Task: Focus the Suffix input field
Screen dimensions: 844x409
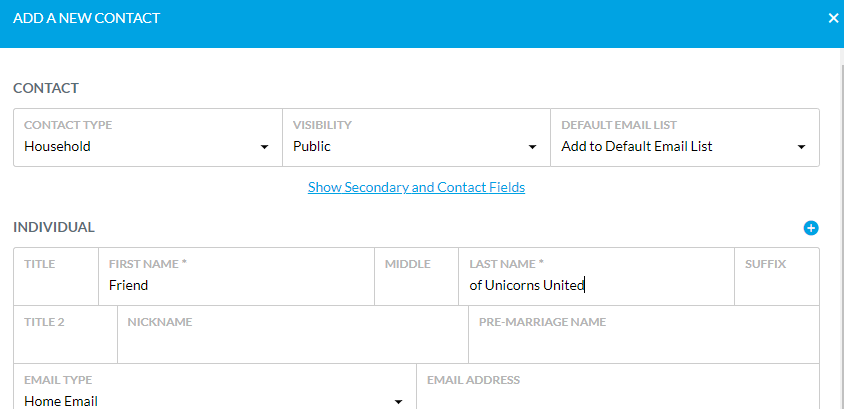Action: coord(777,277)
